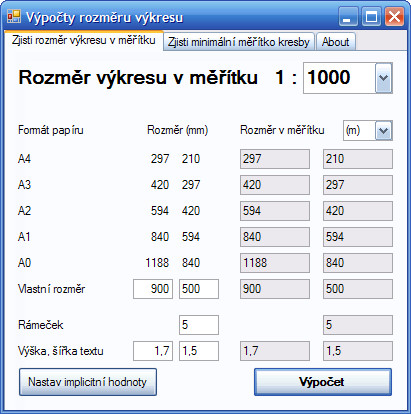Click the Rámeček scaled result field
The width and height of the screenshot is (411, 414).
click(x=358, y=325)
